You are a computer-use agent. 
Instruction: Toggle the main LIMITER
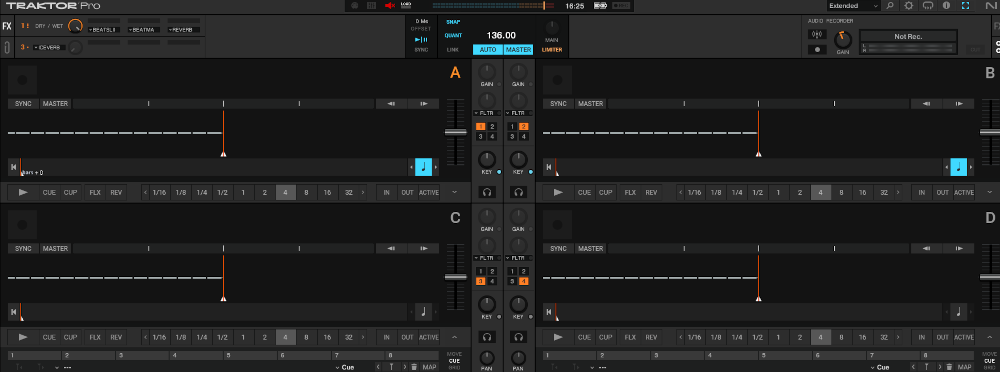point(552,50)
